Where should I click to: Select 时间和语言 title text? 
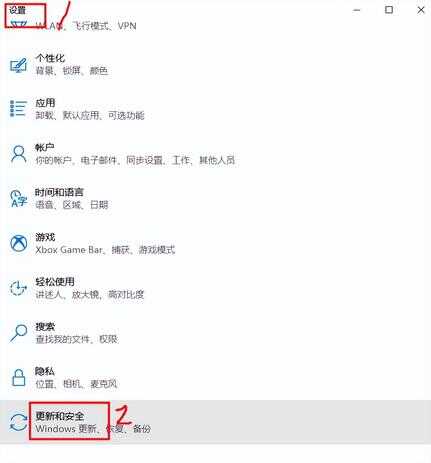59,192
